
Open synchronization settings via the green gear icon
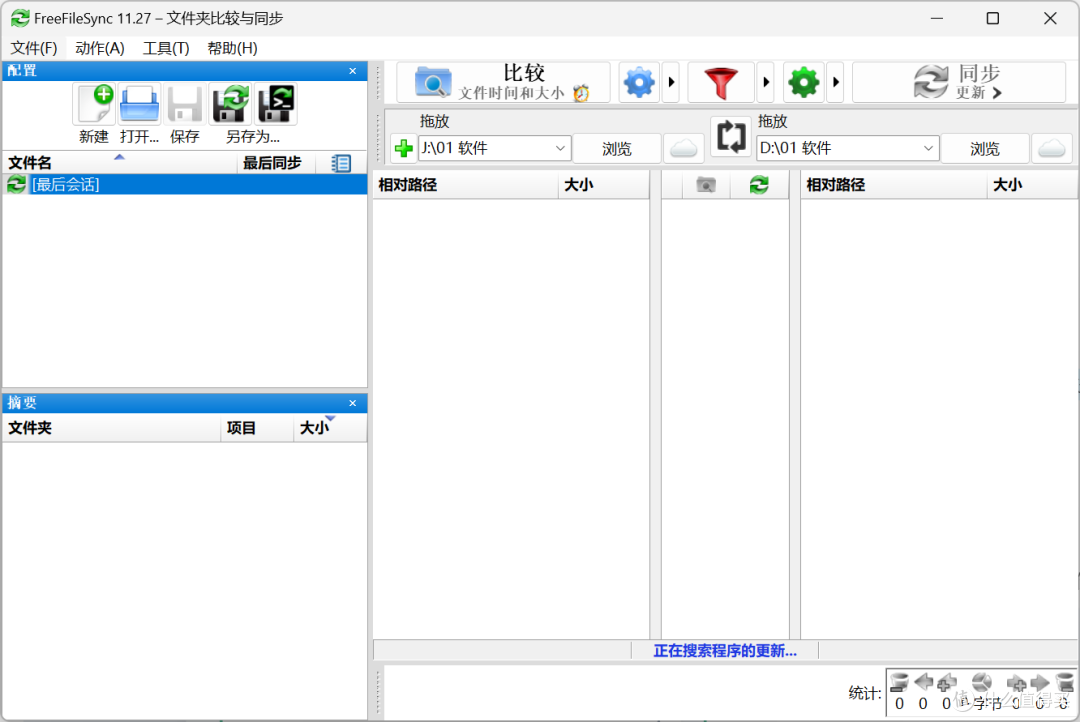pos(803,82)
